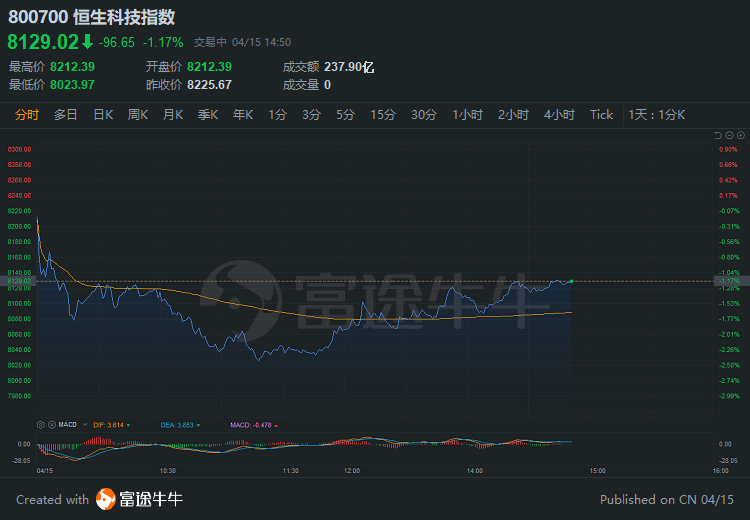Switch to the 月K monthly candlestick tab
Screen dimensions: 750x520
[173, 115]
